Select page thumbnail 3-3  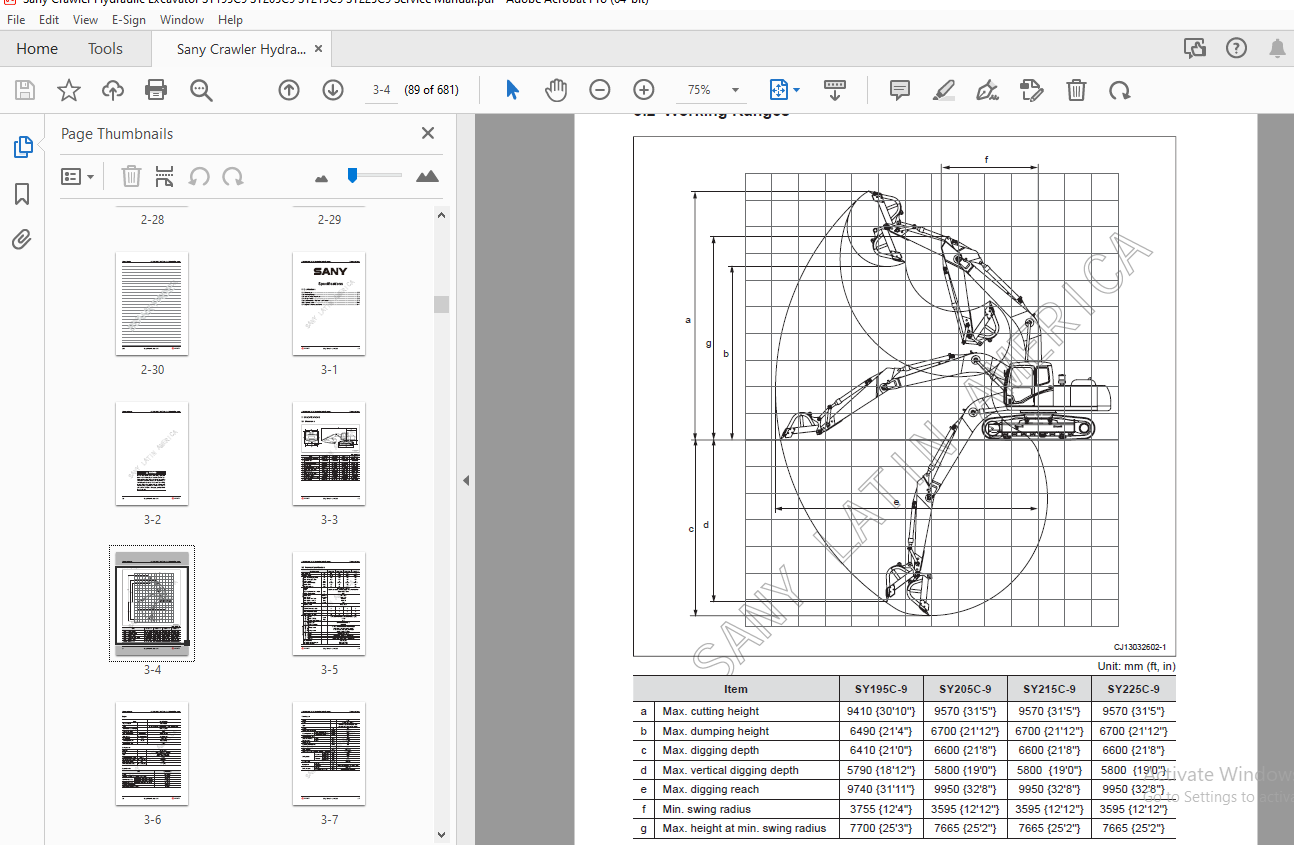coord(329,454)
